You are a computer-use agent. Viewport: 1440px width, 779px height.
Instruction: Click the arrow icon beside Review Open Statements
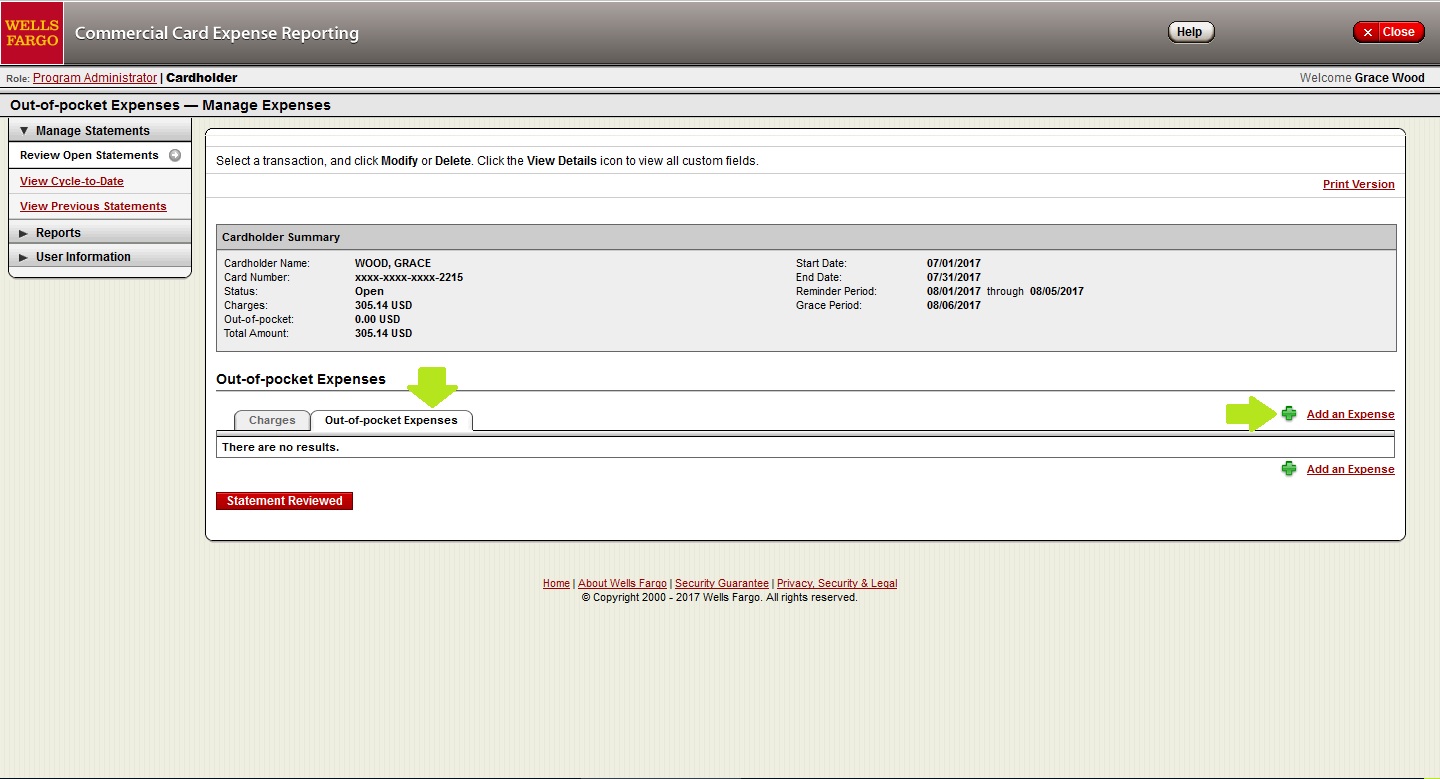(174, 155)
